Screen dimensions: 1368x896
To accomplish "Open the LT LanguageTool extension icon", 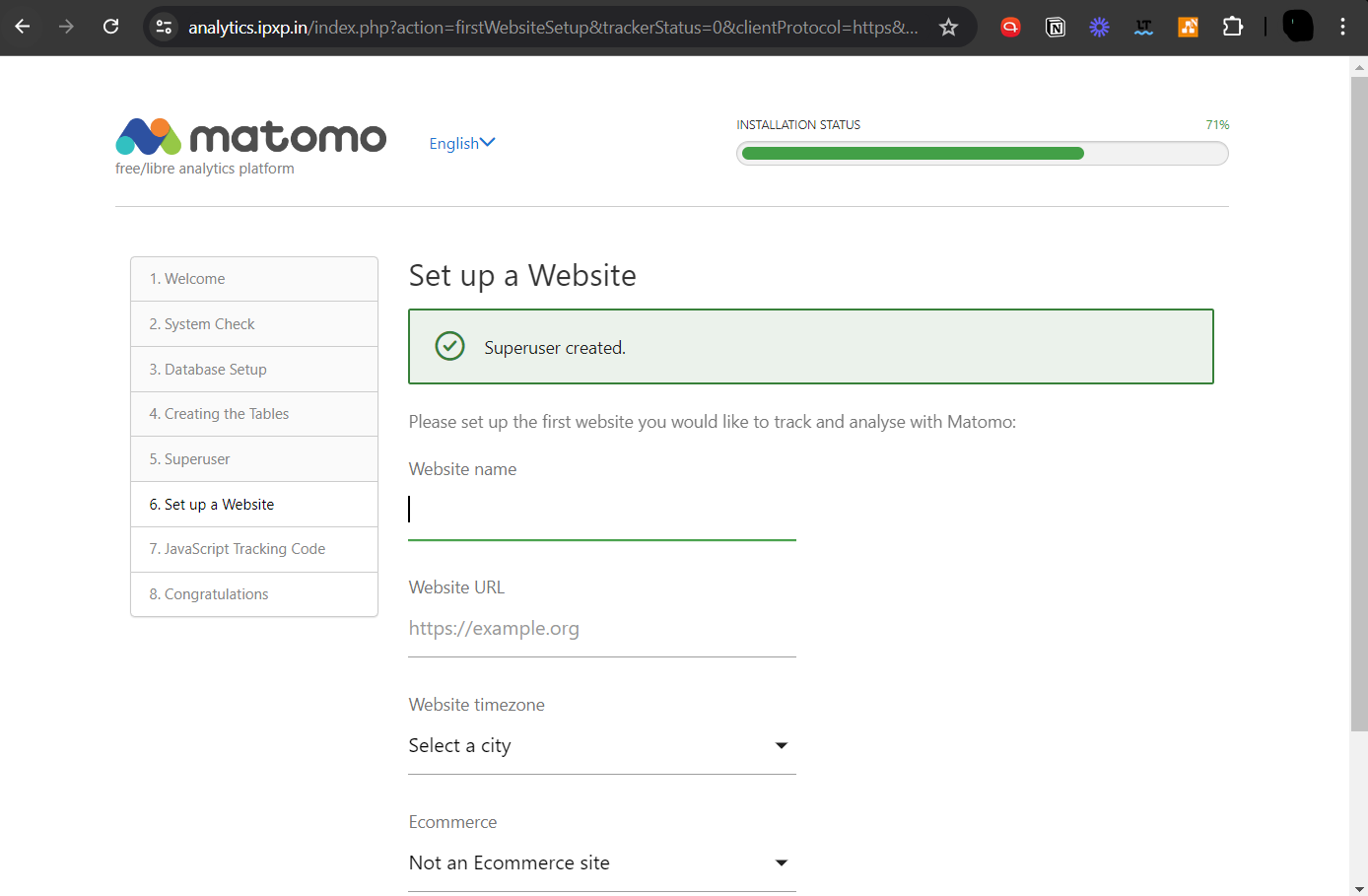I will click(x=1143, y=27).
